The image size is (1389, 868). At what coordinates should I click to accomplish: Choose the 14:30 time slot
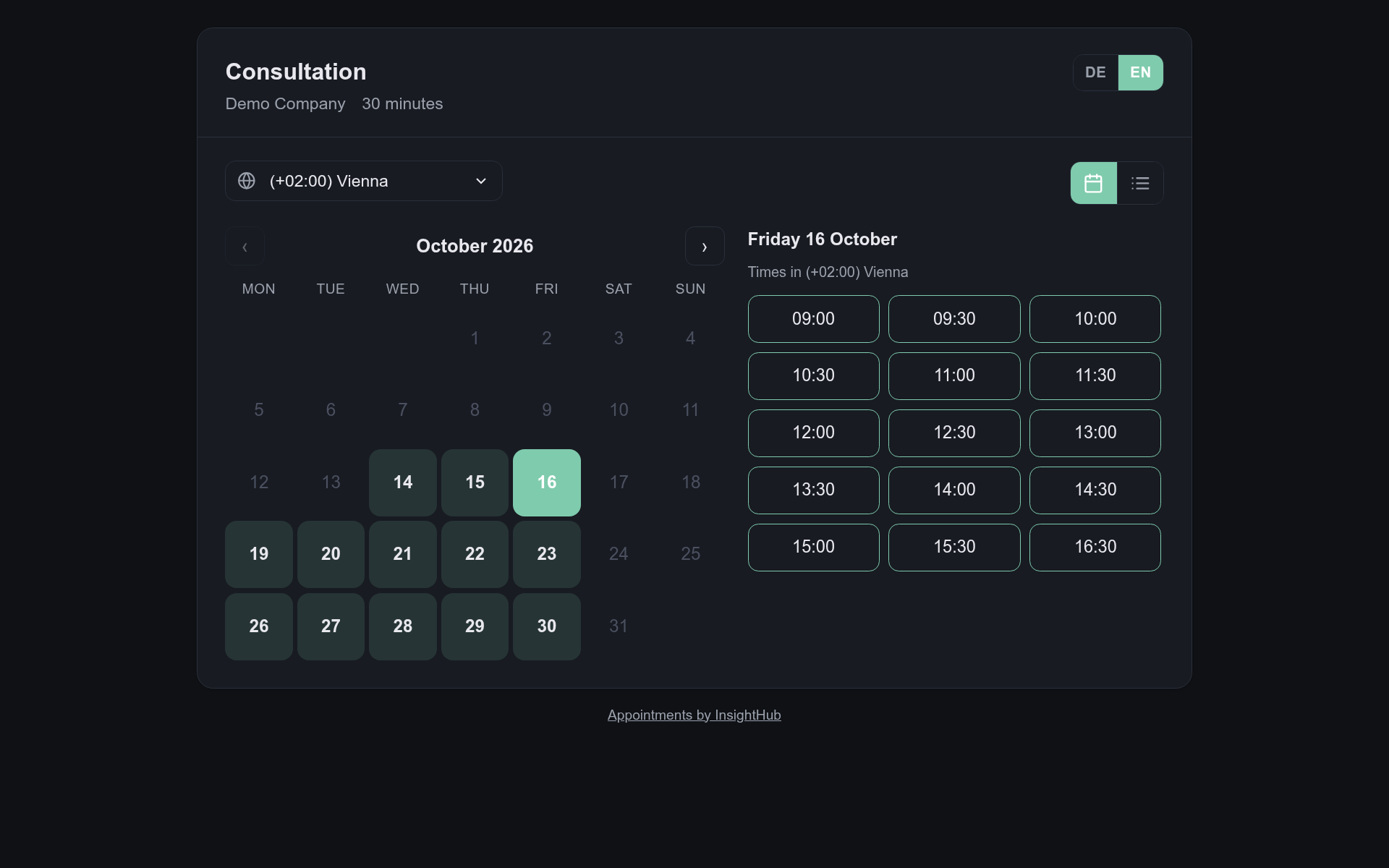pos(1095,490)
